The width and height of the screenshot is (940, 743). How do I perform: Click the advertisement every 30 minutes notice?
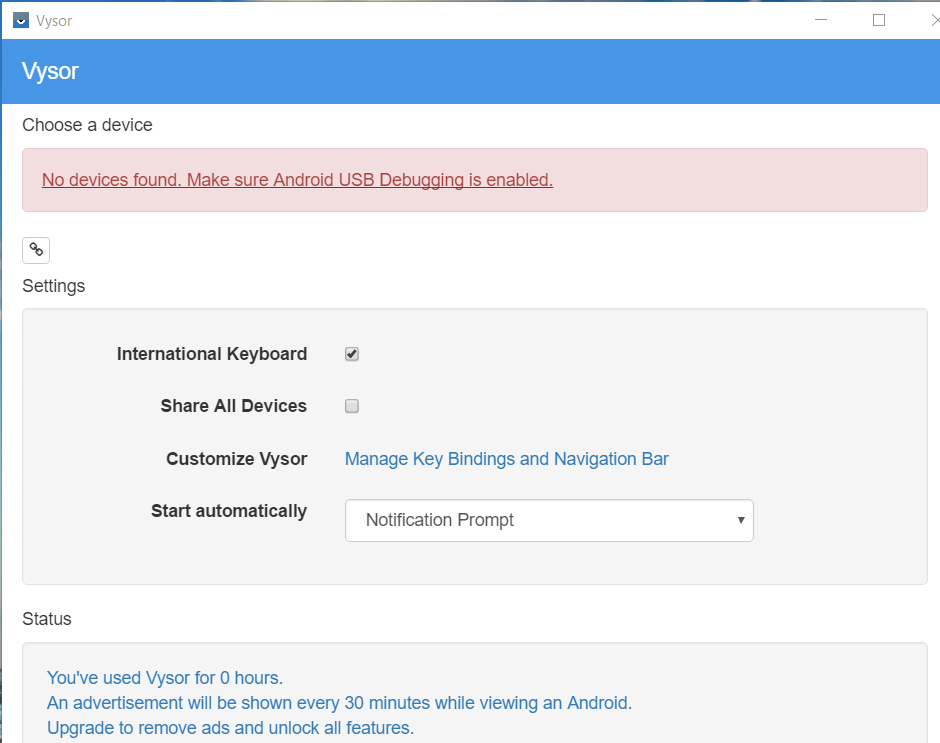click(x=339, y=703)
